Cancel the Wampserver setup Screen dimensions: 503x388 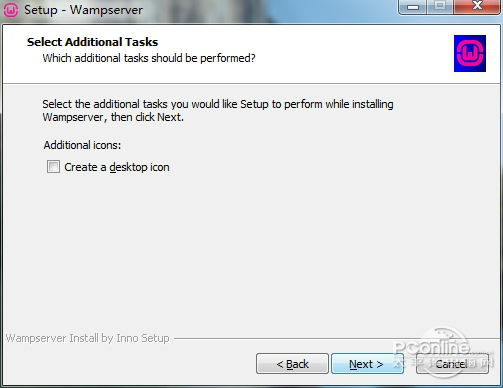(452, 364)
